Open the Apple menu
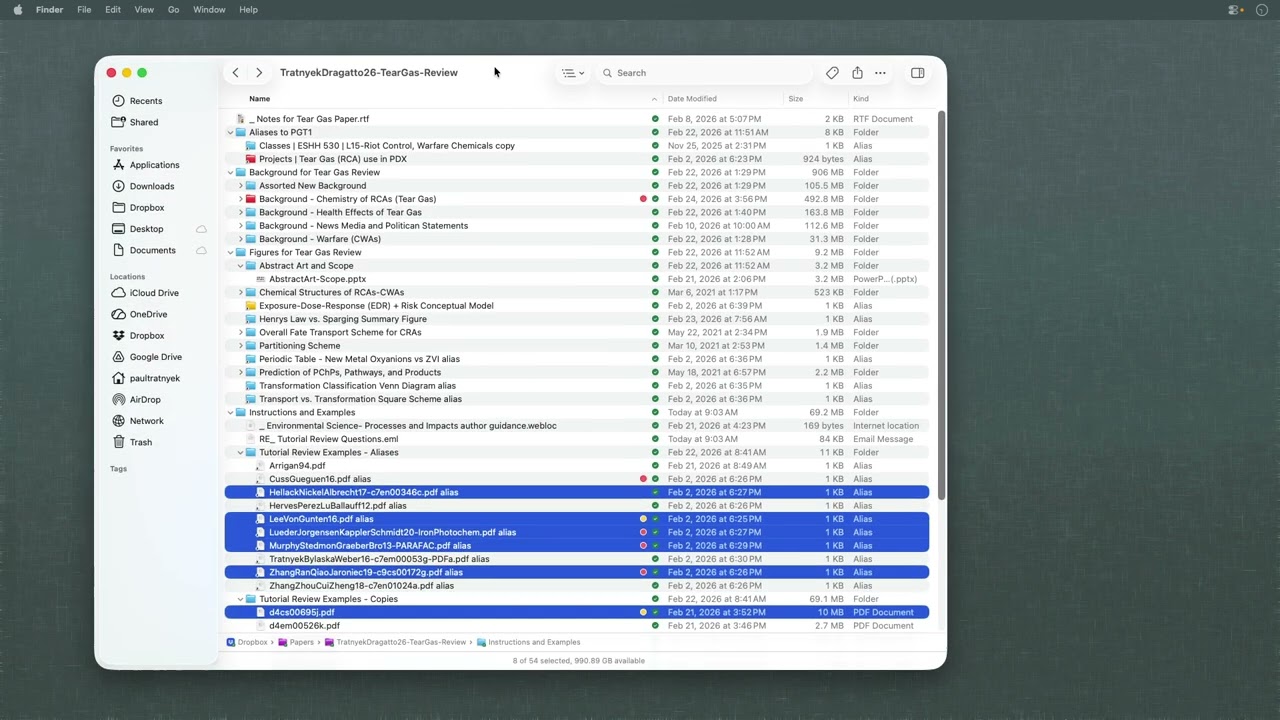 [x=17, y=10]
